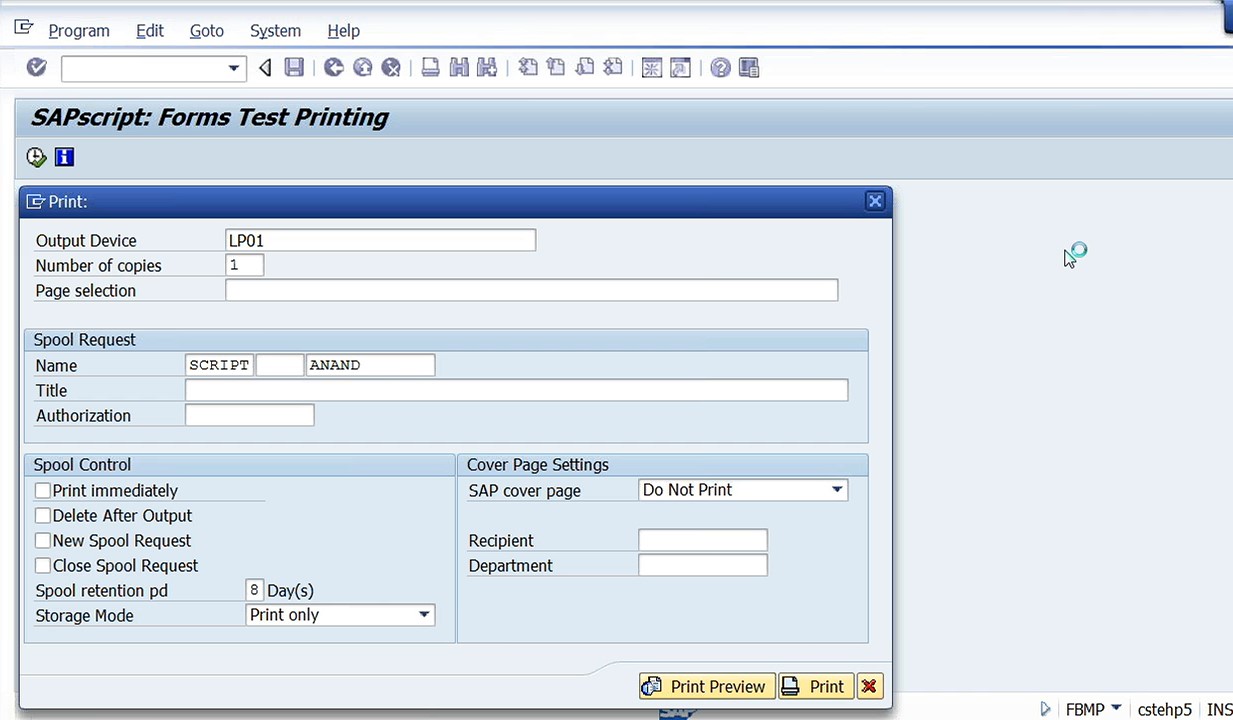Image resolution: width=1233 pixels, height=720 pixels.
Task: Click the Authorization input field
Action: coord(250,415)
